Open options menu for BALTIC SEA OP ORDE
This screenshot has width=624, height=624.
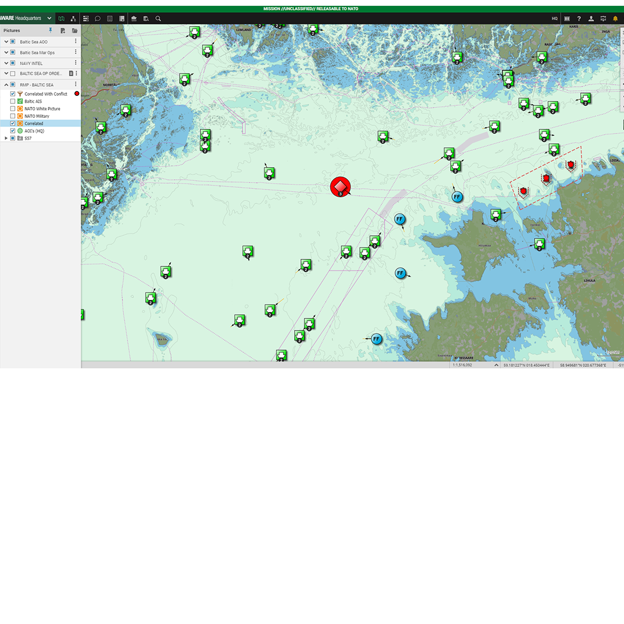coord(76,73)
